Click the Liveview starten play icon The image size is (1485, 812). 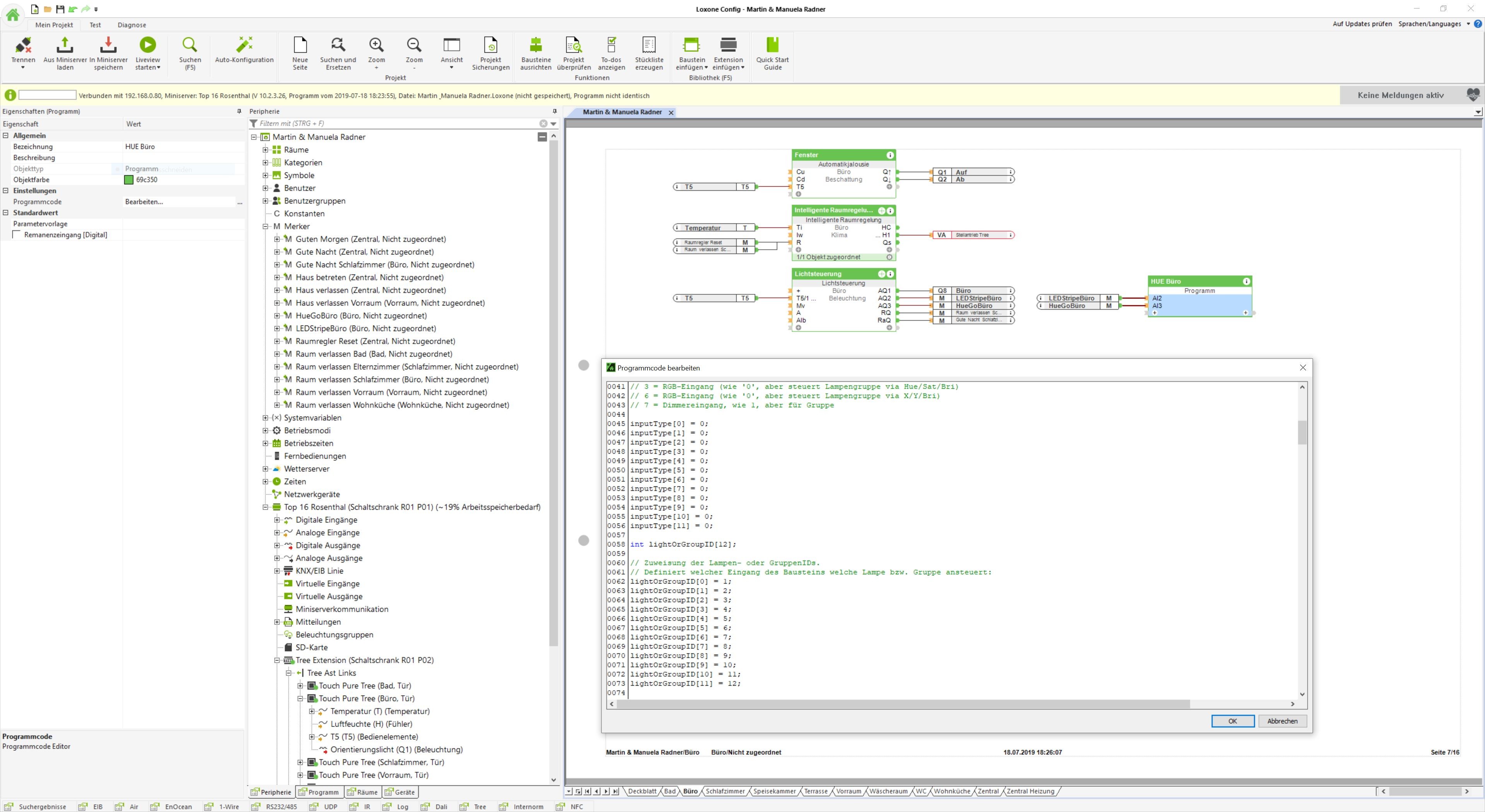tap(148, 45)
